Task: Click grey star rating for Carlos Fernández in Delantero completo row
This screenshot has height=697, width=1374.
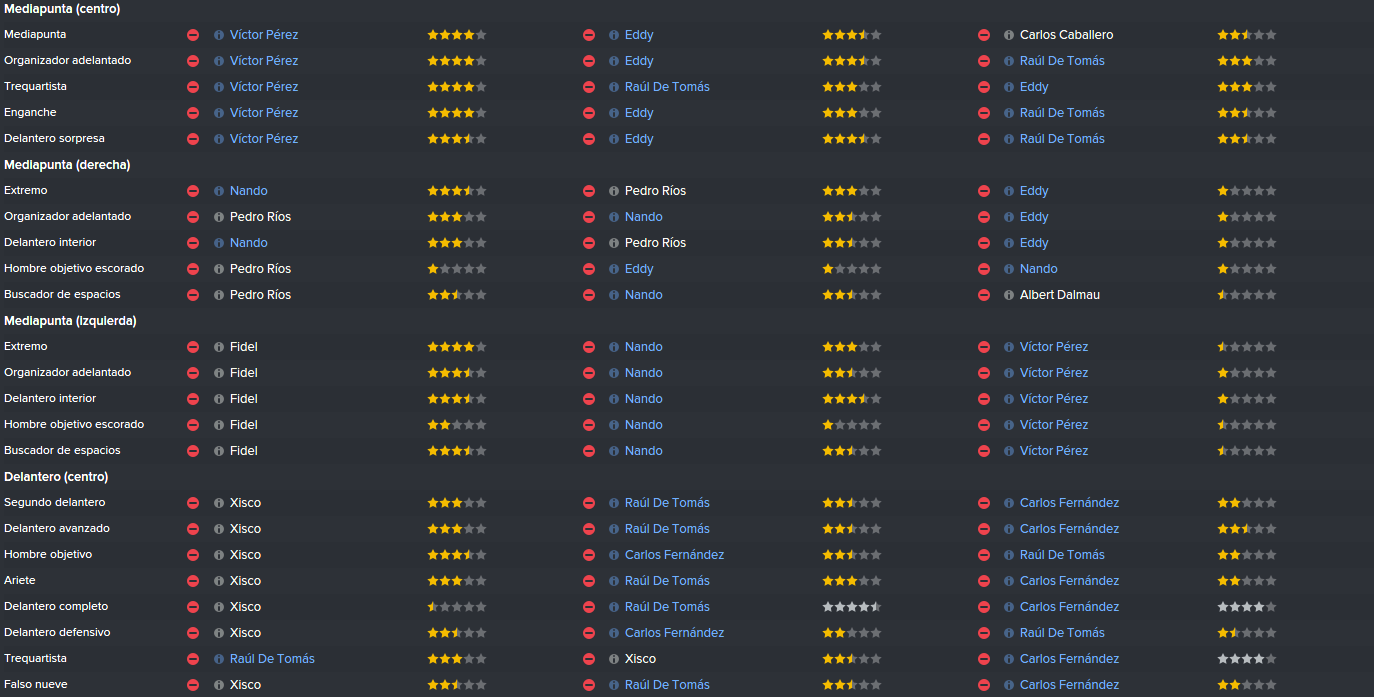Action: click(x=1247, y=607)
